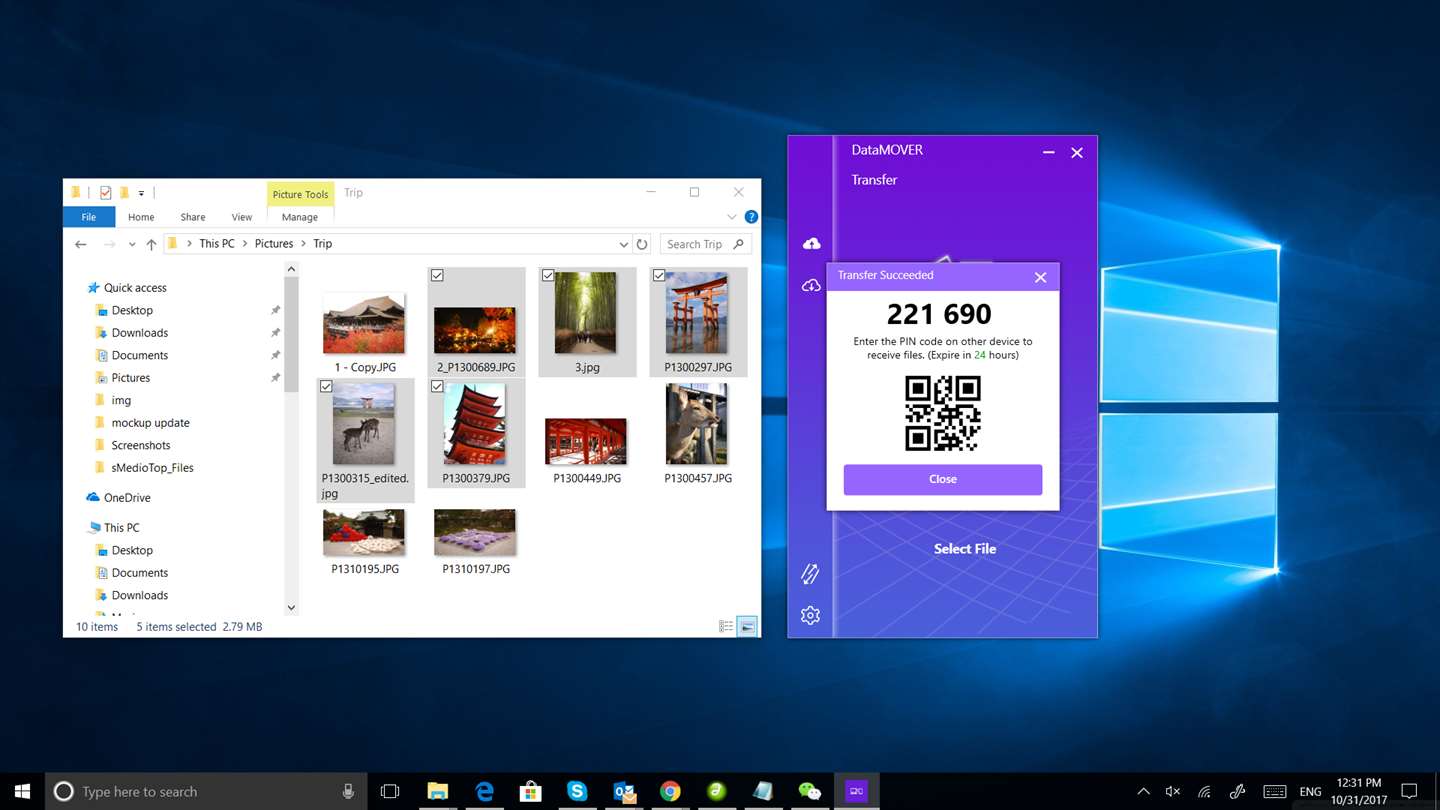The image size is (1440, 810).
Task: Show hidden system tray icons
Action: (x=1143, y=792)
